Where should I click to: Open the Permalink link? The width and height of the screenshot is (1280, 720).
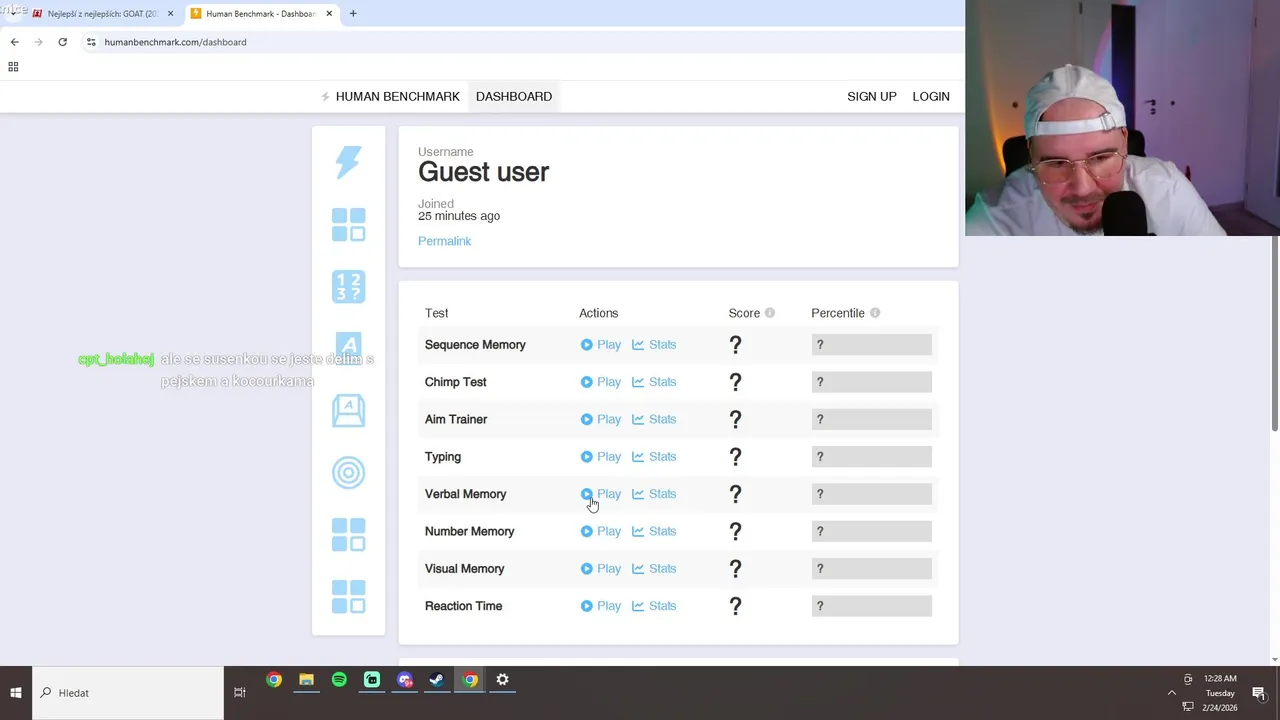[x=444, y=241]
